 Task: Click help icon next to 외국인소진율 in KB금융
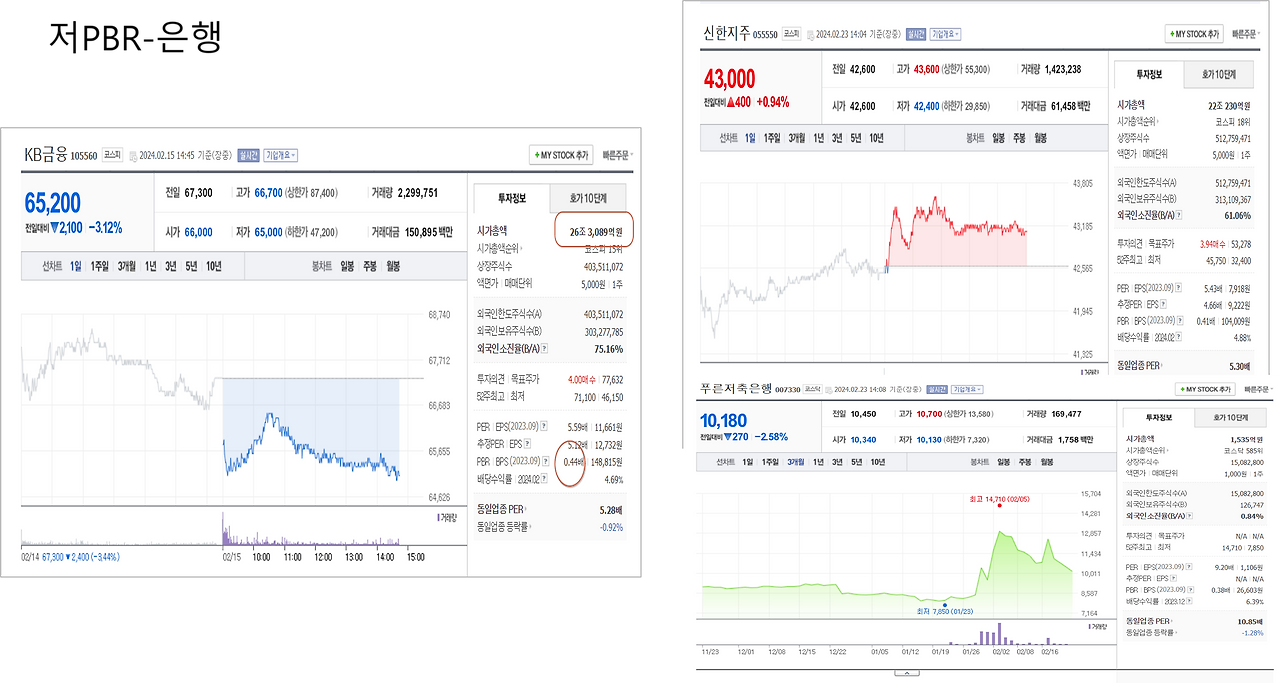click(545, 348)
